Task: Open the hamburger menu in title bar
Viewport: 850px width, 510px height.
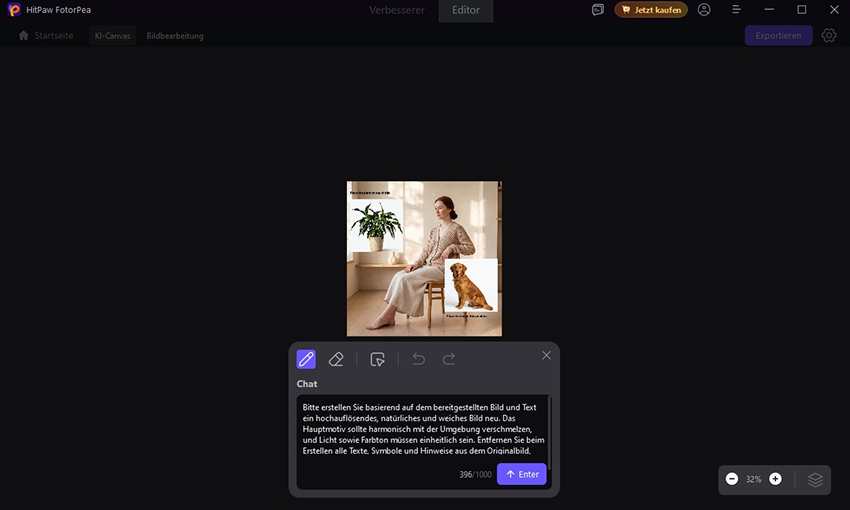Action: point(737,10)
